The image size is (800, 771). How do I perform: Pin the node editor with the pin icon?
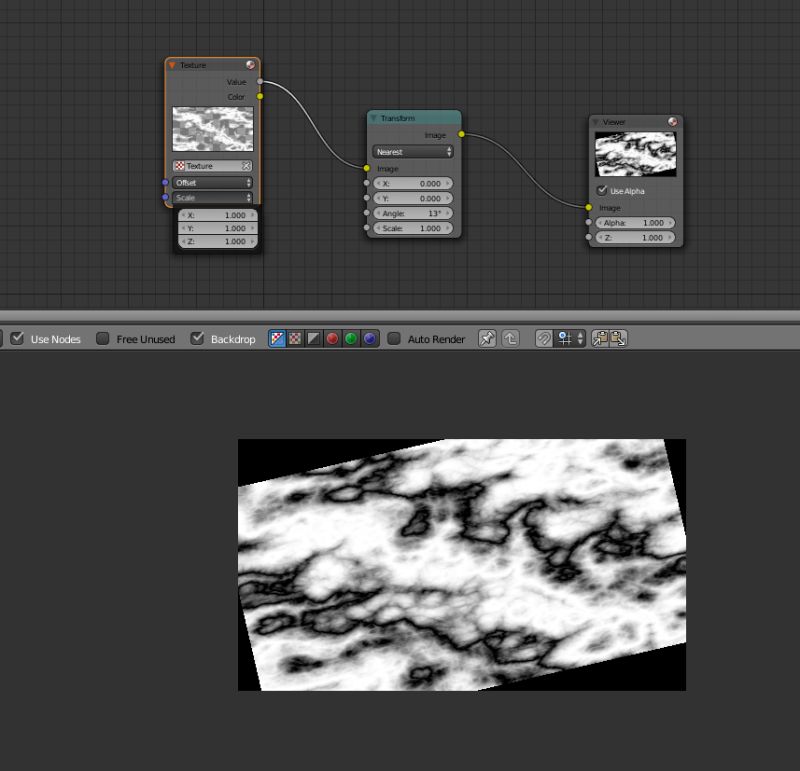[487, 338]
